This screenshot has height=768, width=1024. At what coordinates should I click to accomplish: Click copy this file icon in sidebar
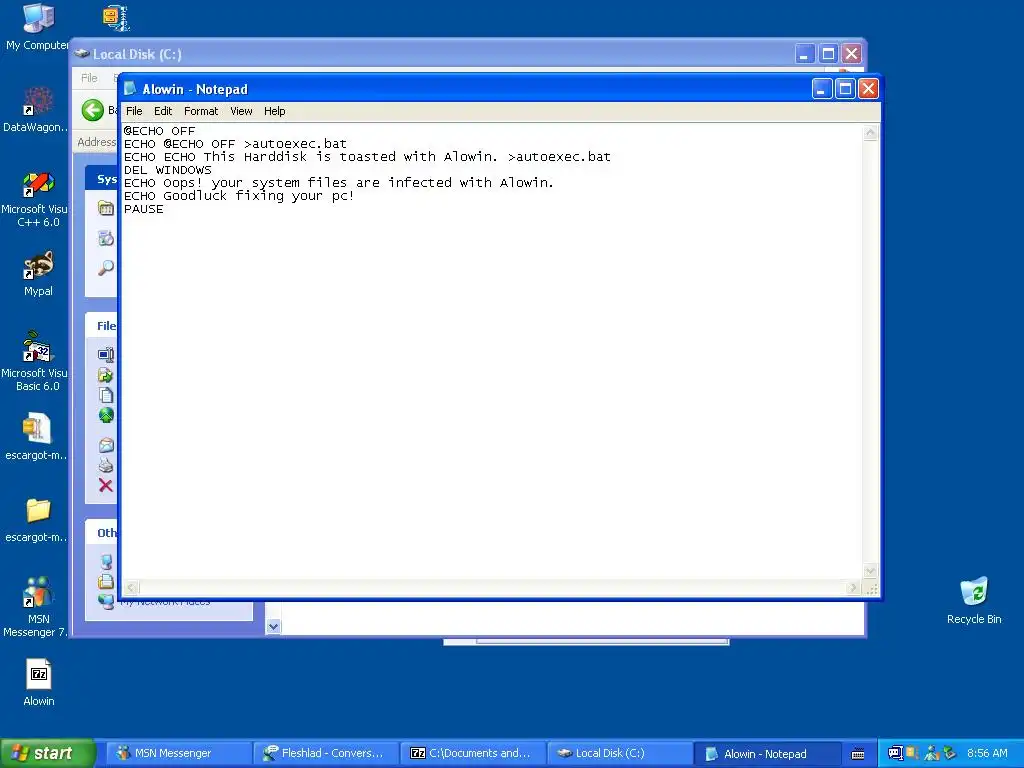[x=106, y=395]
